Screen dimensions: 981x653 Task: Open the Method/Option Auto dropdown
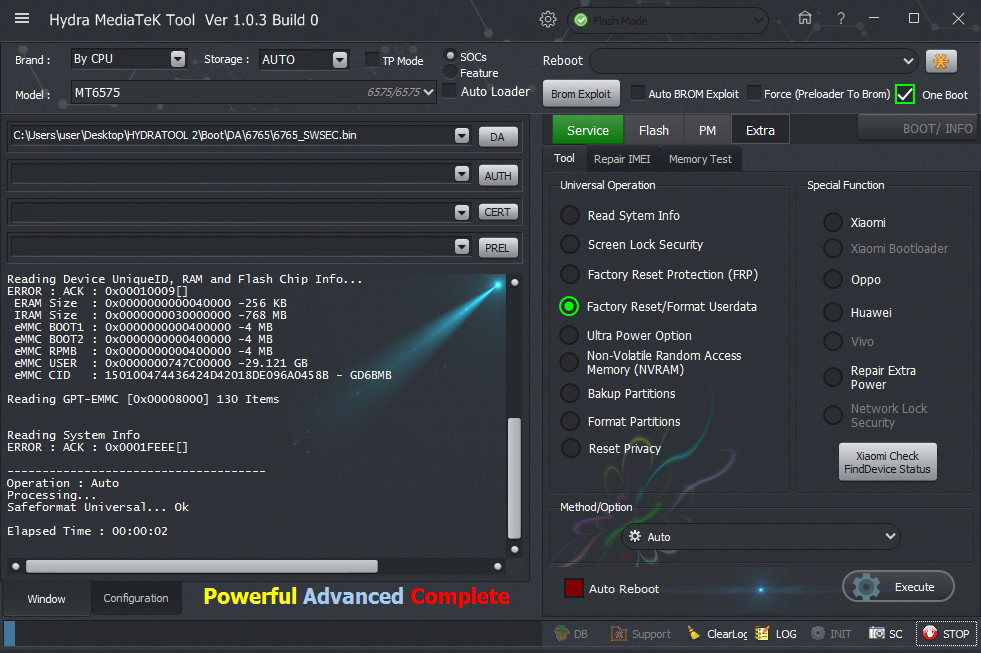coord(761,537)
